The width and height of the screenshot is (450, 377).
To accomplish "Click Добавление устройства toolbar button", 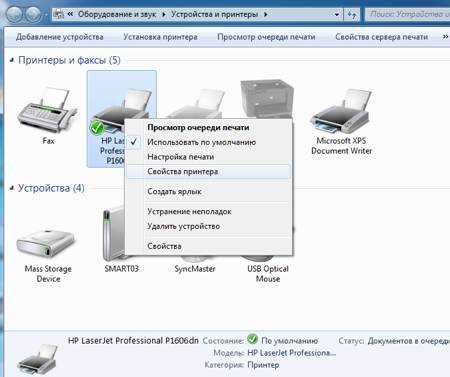I will coord(60,37).
